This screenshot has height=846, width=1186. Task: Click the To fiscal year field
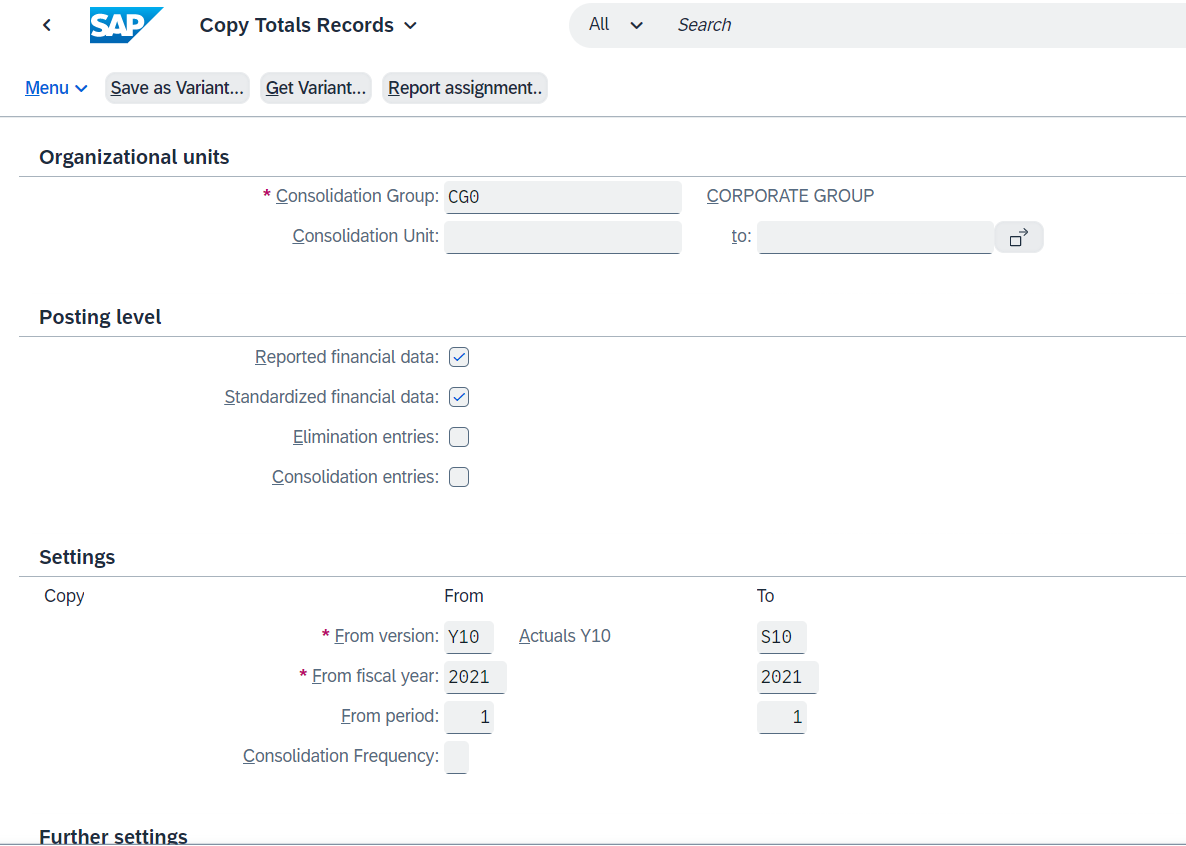click(x=787, y=677)
